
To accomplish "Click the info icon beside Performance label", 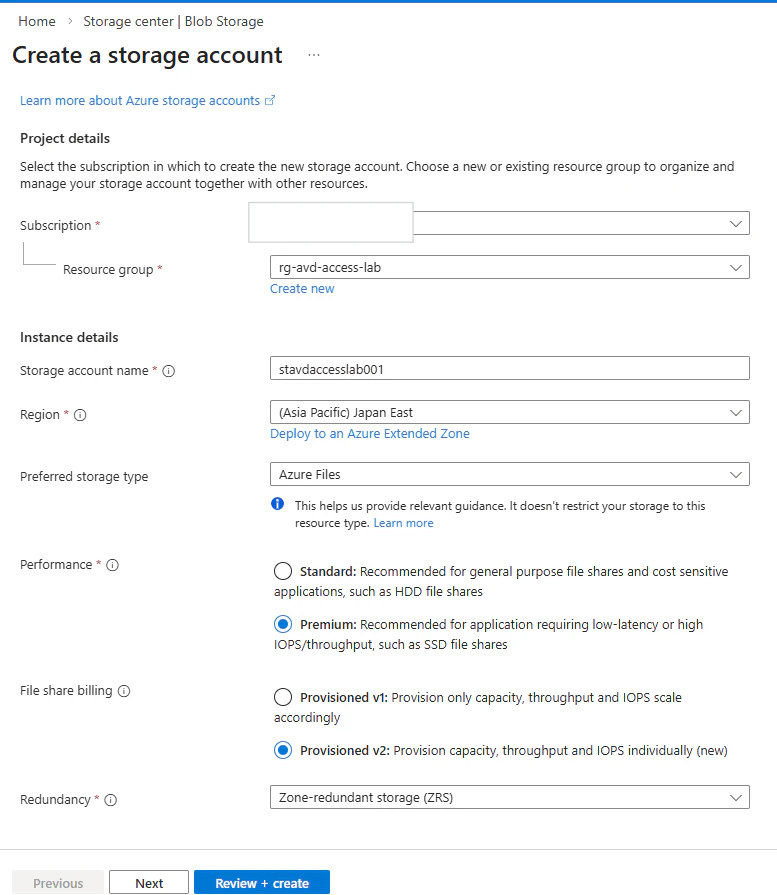I will 112,565.
